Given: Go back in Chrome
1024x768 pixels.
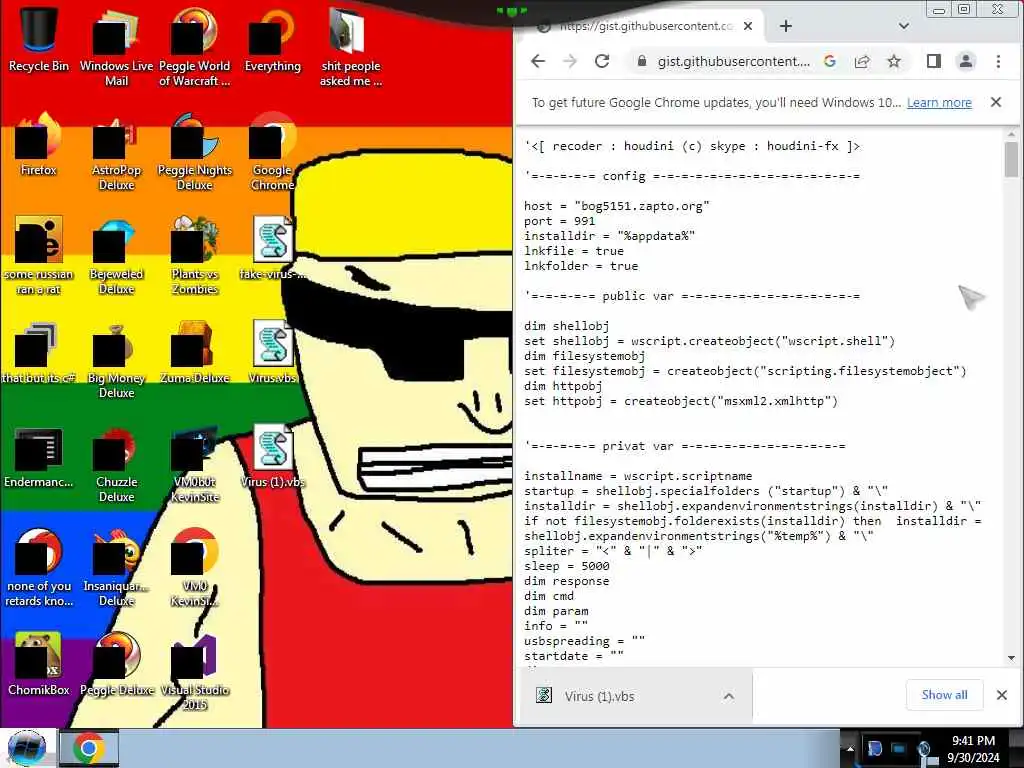Looking at the screenshot, I should pos(537,61).
